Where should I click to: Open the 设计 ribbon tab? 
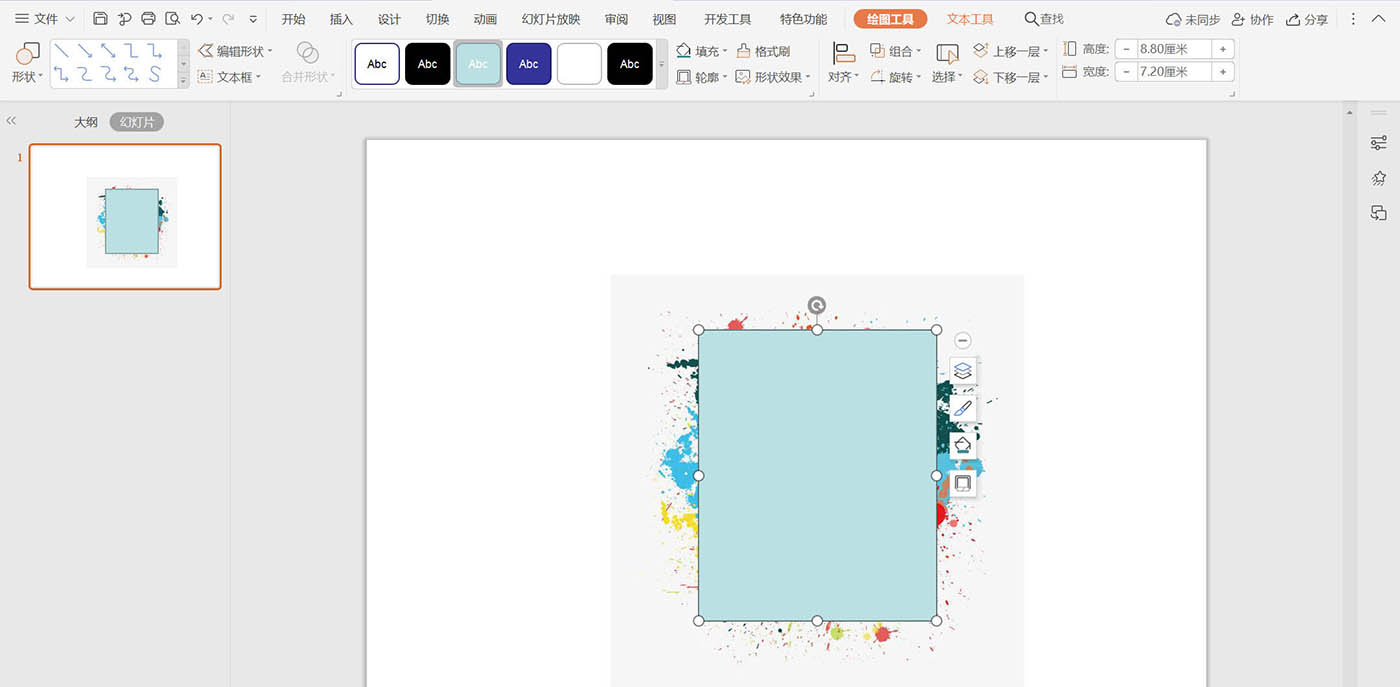tap(389, 19)
